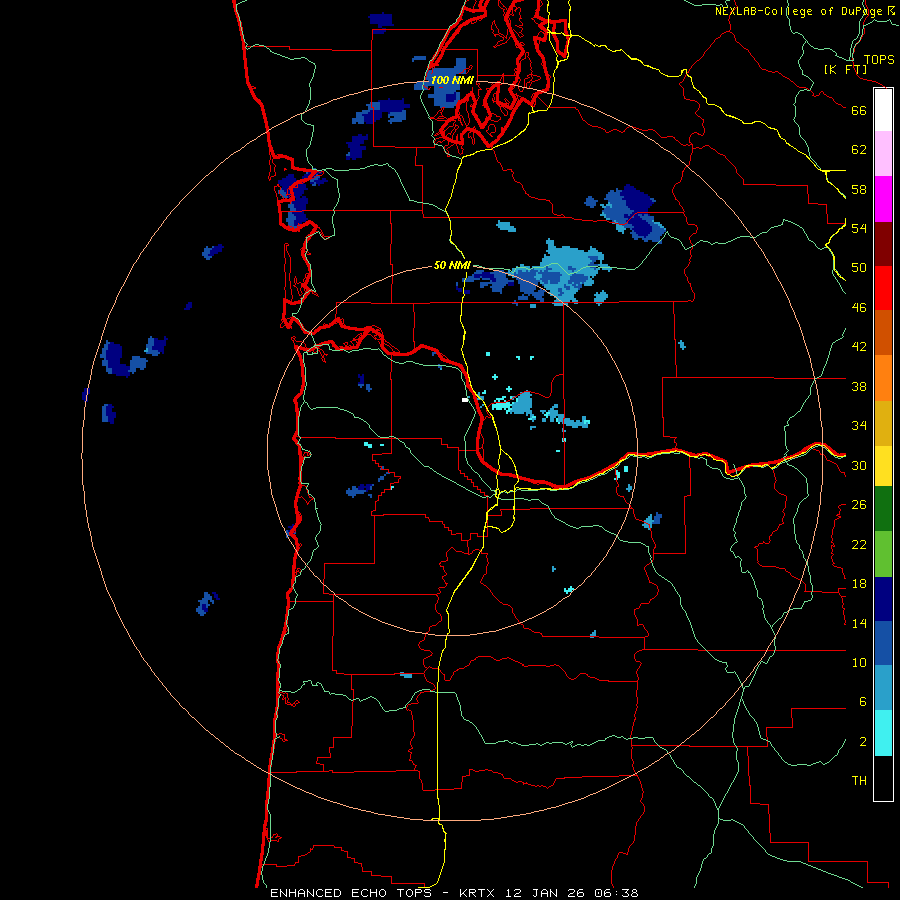Select the dark red legend swatch
Viewport: 900px width, 900px height.
[x=883, y=243]
